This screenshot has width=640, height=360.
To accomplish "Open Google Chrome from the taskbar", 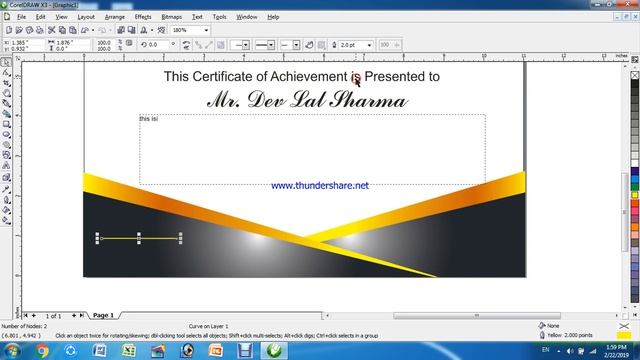I will [x=42, y=351].
